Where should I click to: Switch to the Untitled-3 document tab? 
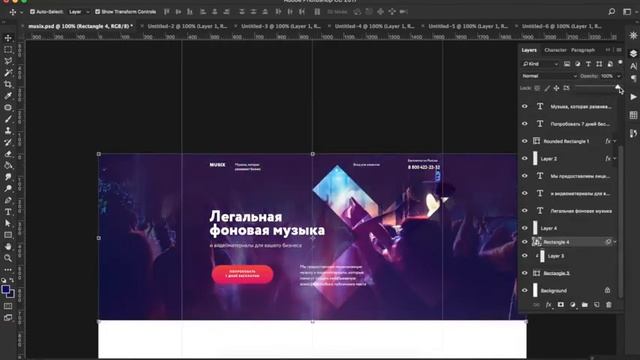(281, 26)
